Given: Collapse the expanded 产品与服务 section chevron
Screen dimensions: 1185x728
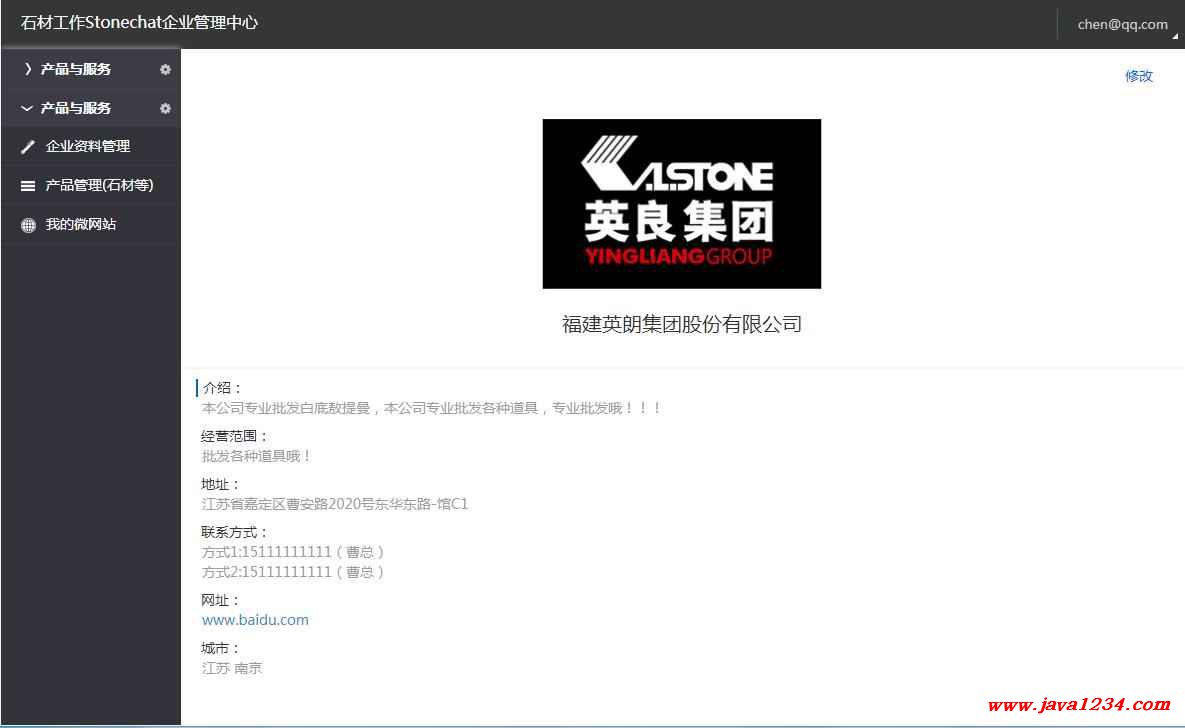Looking at the screenshot, I should (27, 108).
